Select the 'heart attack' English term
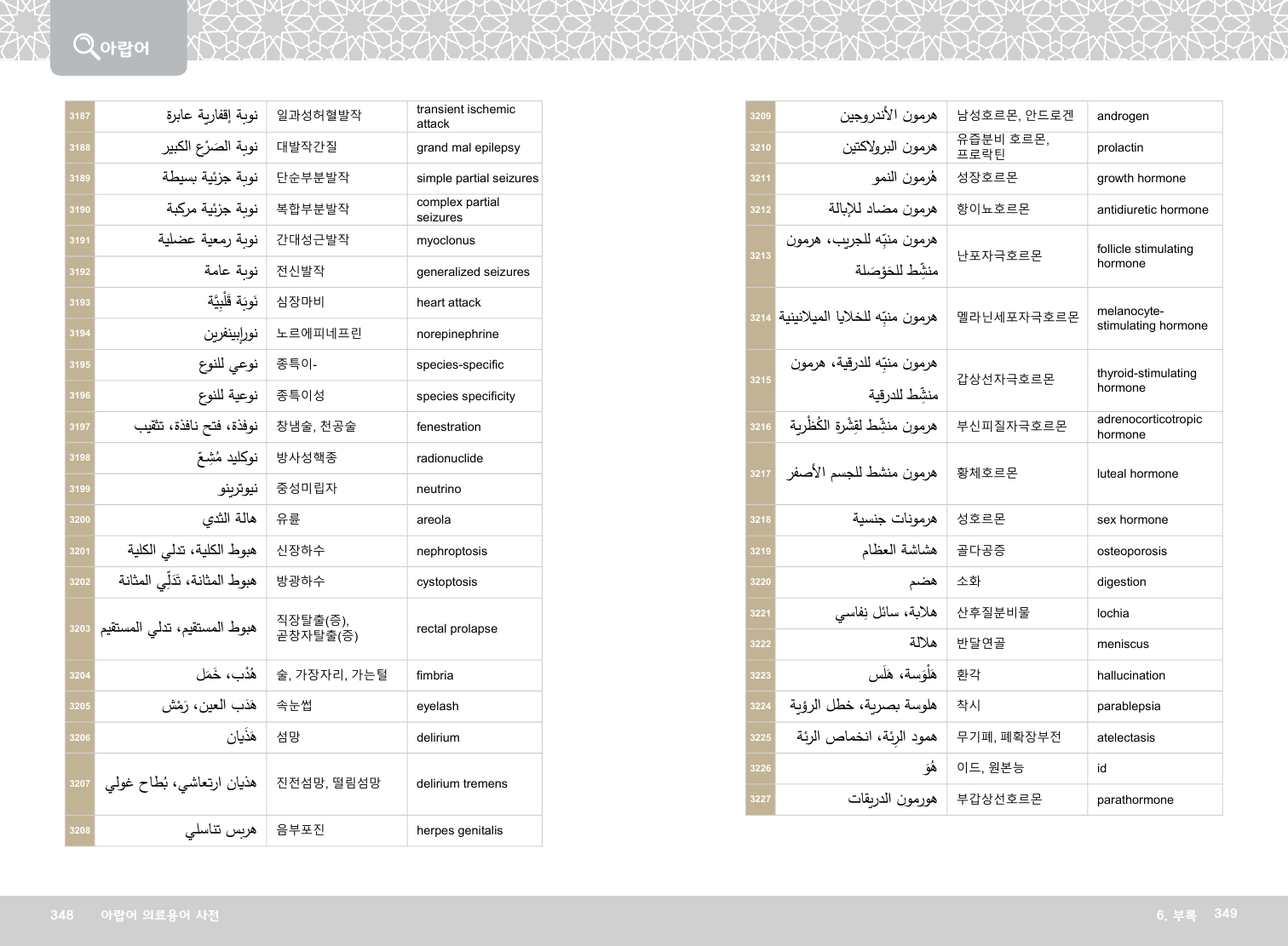This screenshot has height=946, width=1288. [x=448, y=302]
